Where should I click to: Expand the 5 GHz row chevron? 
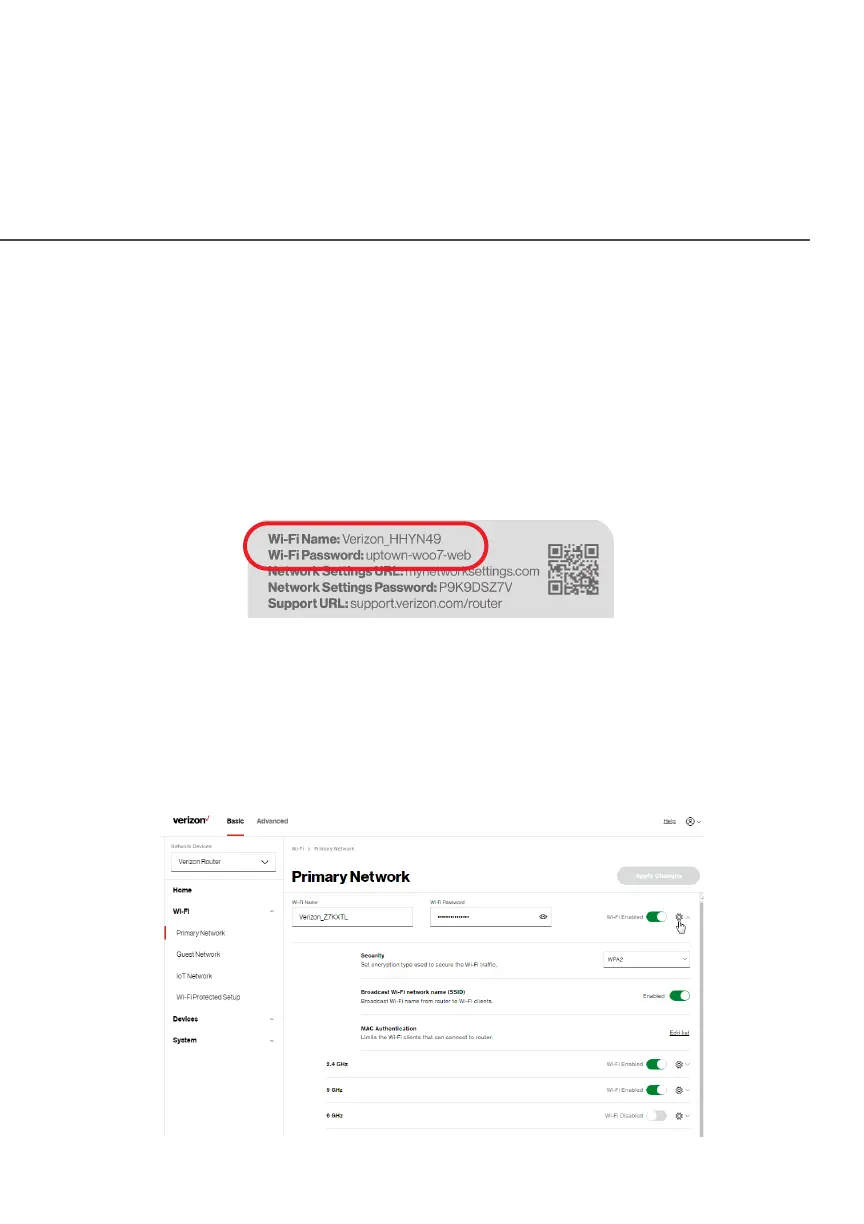pyautogui.click(x=689, y=1089)
